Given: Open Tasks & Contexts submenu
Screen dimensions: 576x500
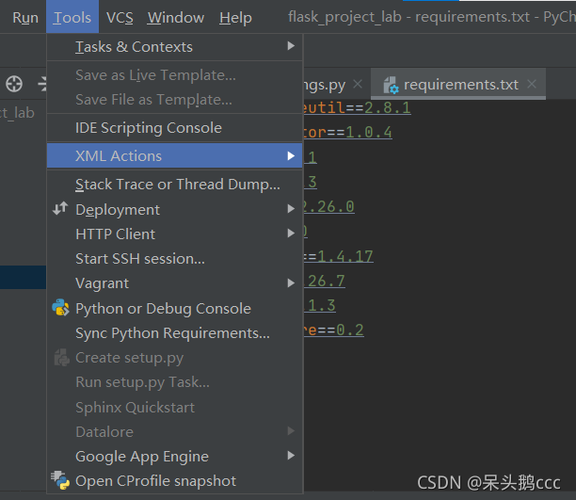Looking at the screenshot, I should [175, 47].
